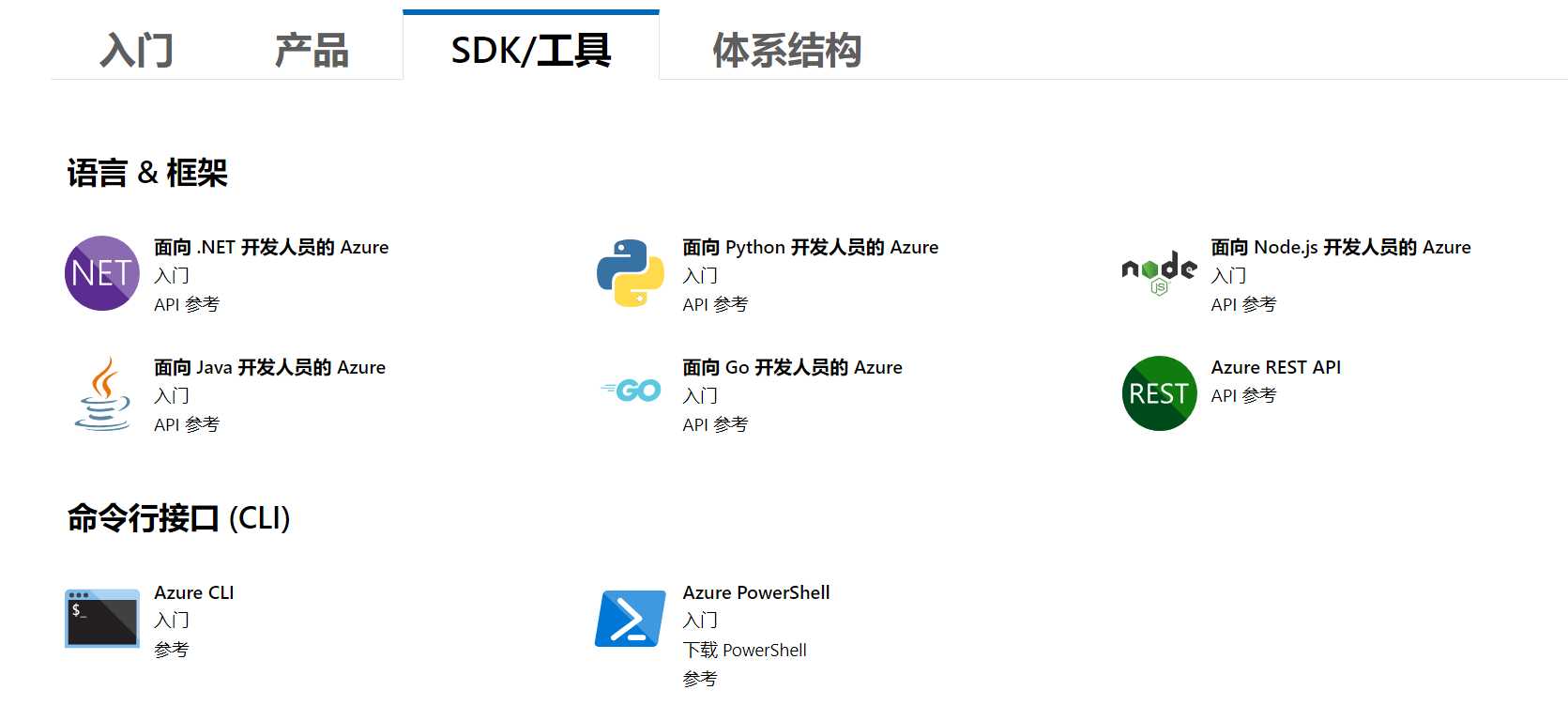Switch to the 入门 tab
Screen dimensions: 1568x721
pyautogui.click(x=137, y=50)
